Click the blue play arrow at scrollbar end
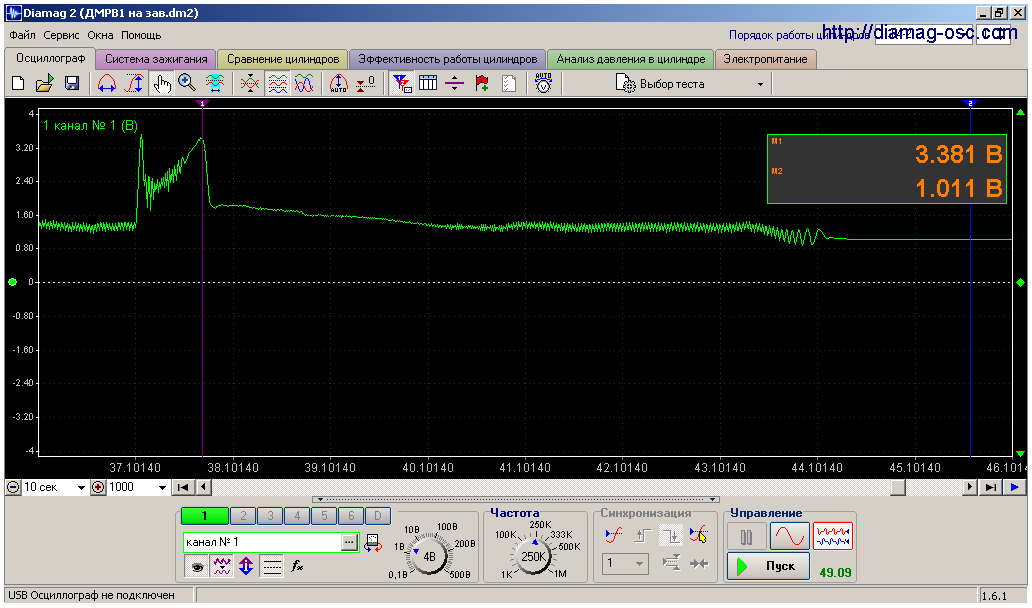 click(x=1014, y=487)
